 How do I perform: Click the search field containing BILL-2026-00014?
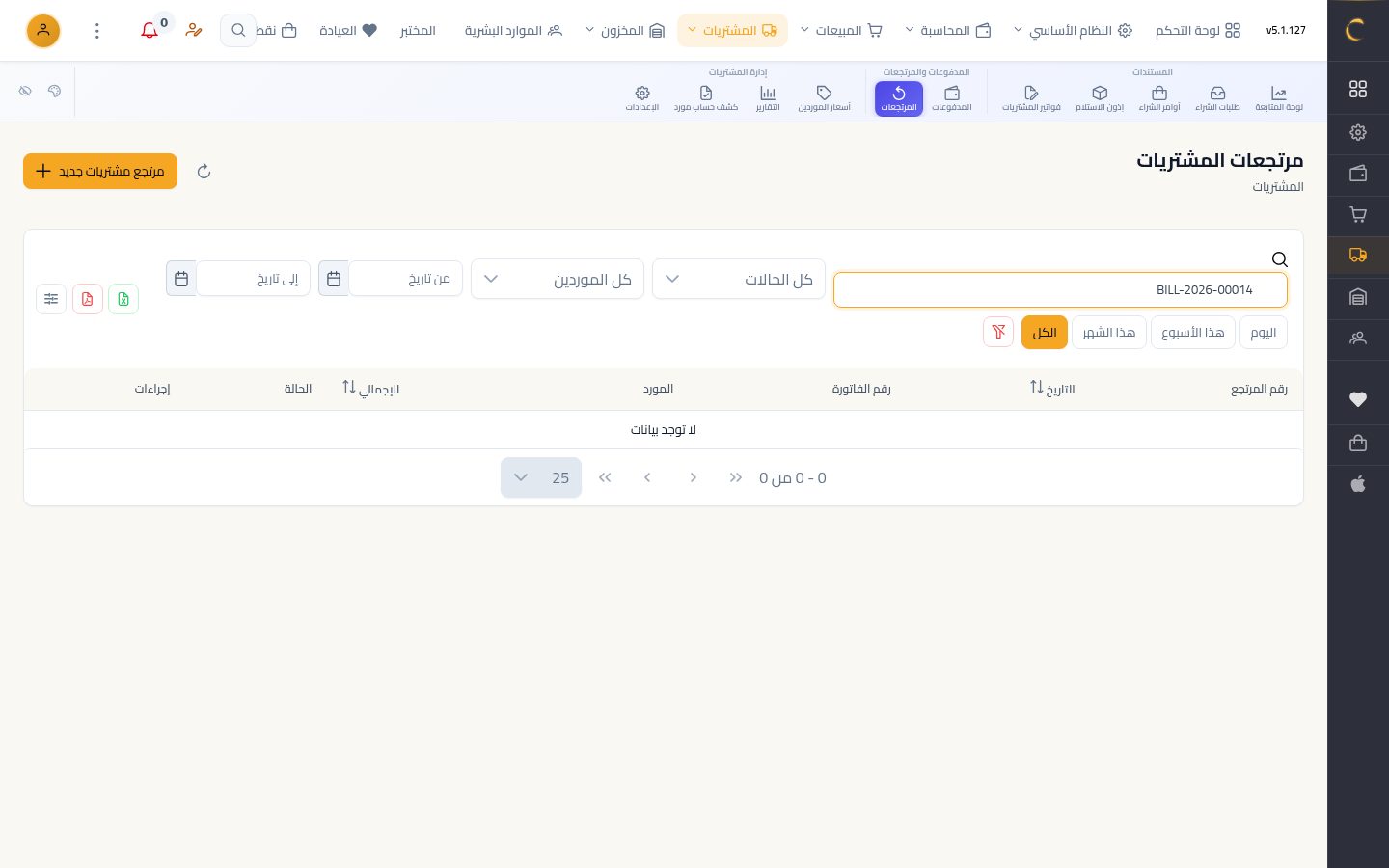tap(1060, 289)
